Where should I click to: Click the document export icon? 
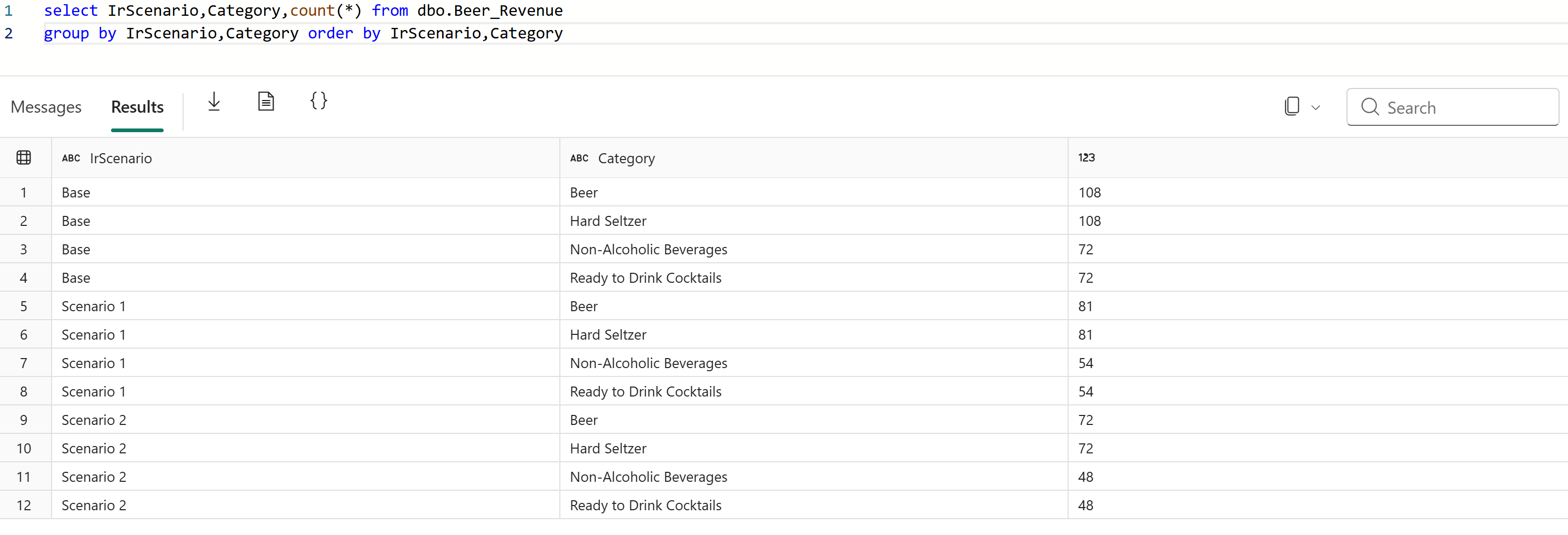(x=266, y=101)
